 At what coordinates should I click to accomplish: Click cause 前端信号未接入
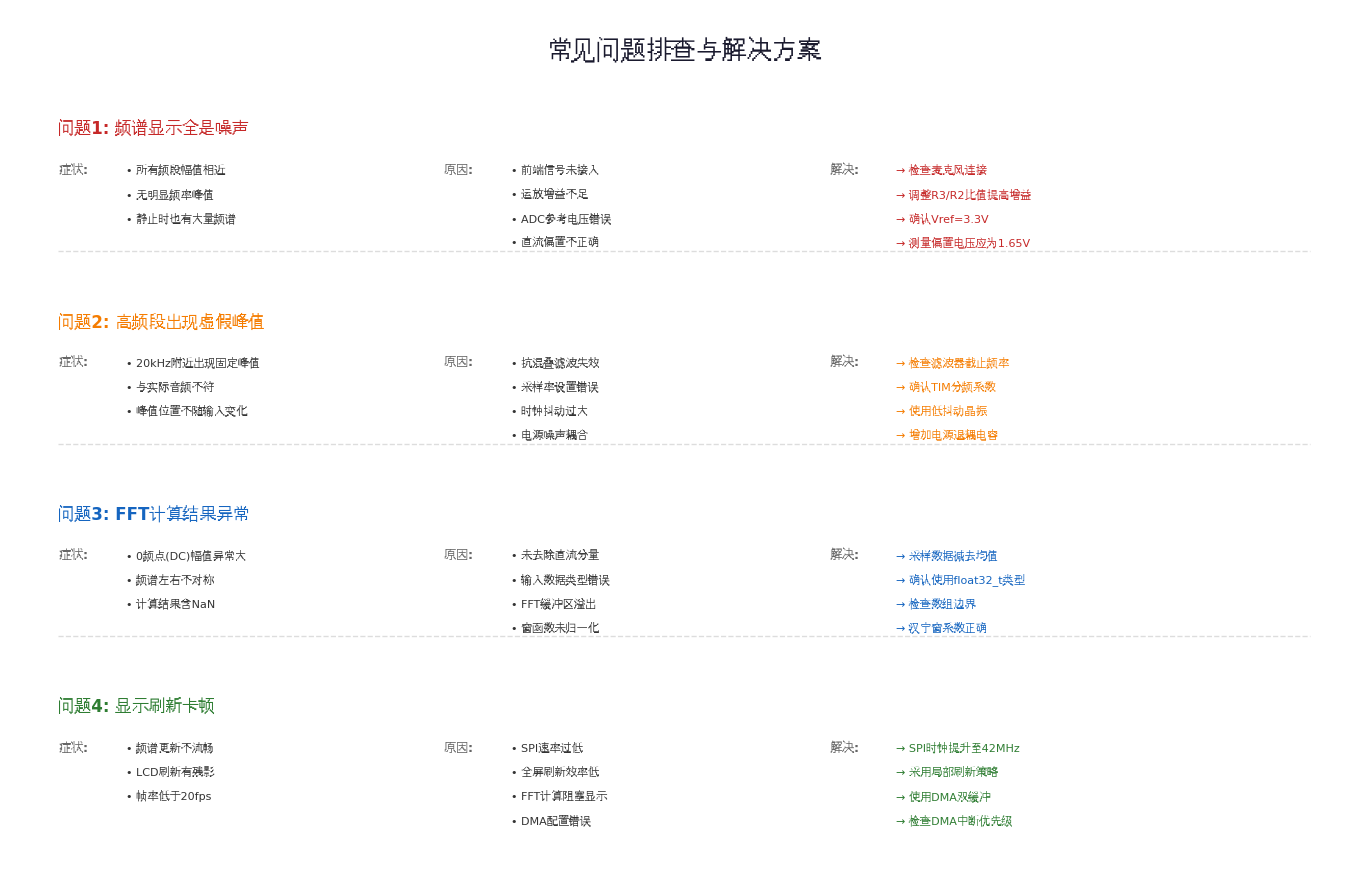tap(560, 170)
